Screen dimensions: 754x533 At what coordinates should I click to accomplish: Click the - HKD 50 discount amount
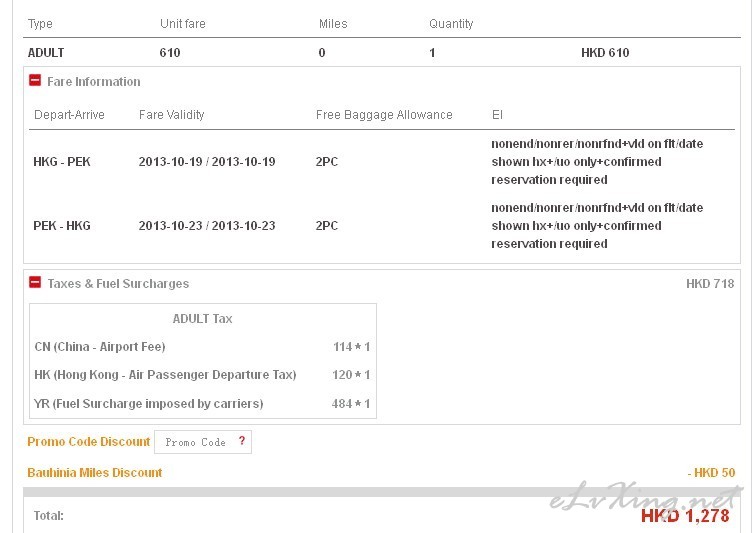click(x=711, y=472)
